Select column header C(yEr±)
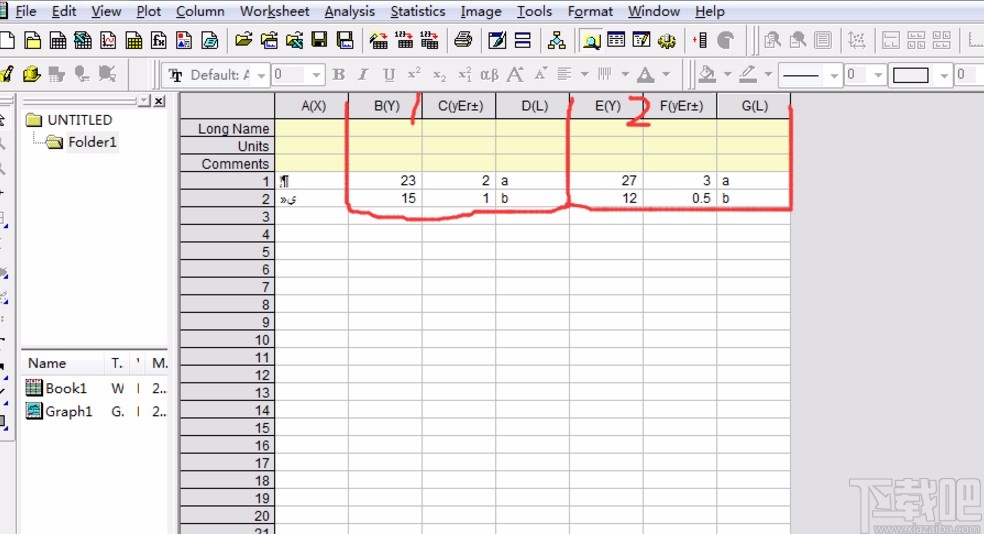 pyautogui.click(x=459, y=106)
